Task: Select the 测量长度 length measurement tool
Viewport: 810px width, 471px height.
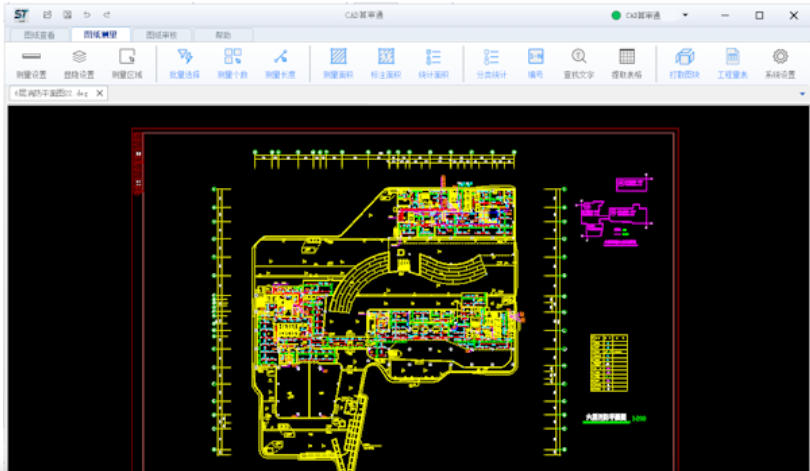Action: pos(281,64)
